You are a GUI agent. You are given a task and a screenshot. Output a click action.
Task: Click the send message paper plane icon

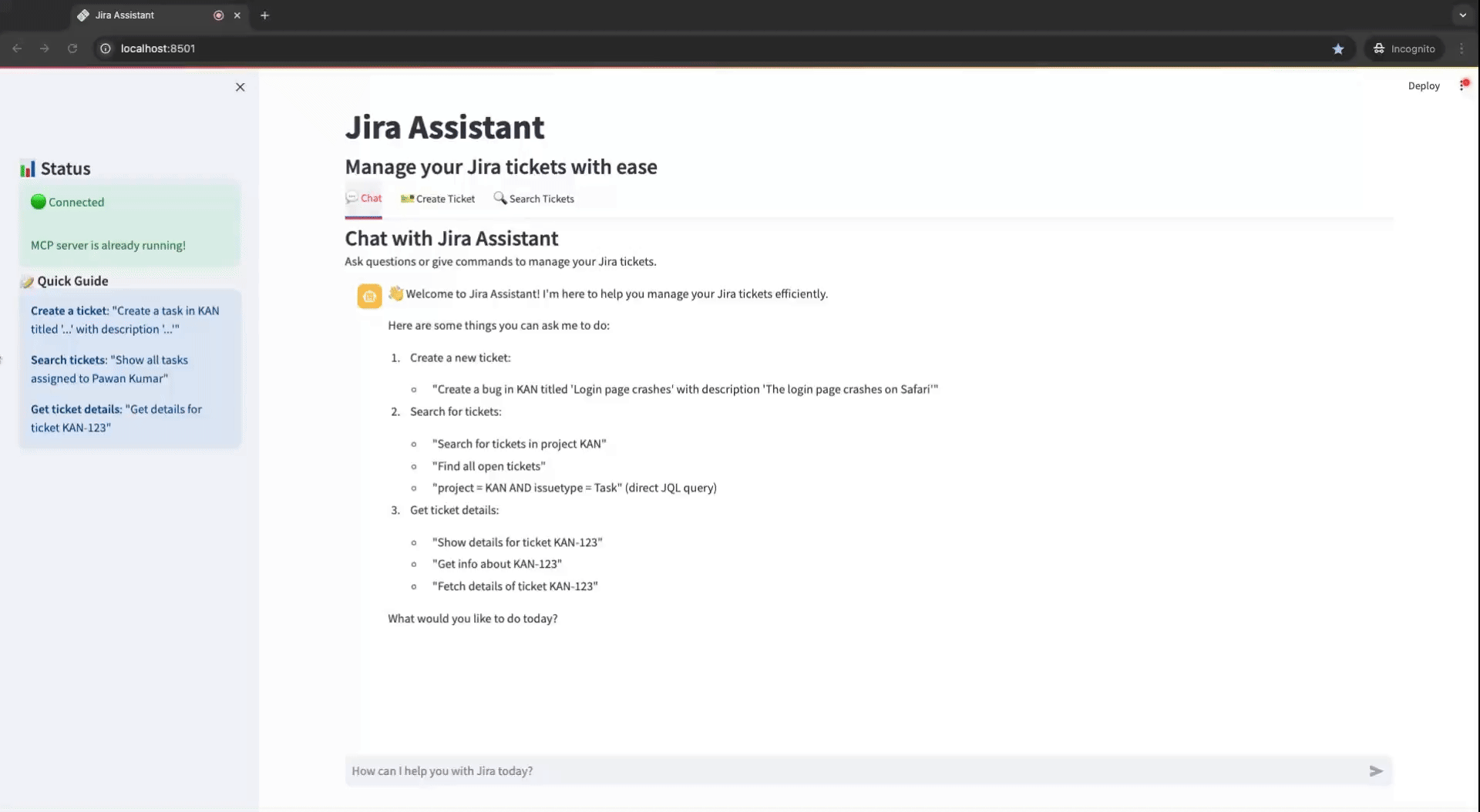coord(1377,770)
